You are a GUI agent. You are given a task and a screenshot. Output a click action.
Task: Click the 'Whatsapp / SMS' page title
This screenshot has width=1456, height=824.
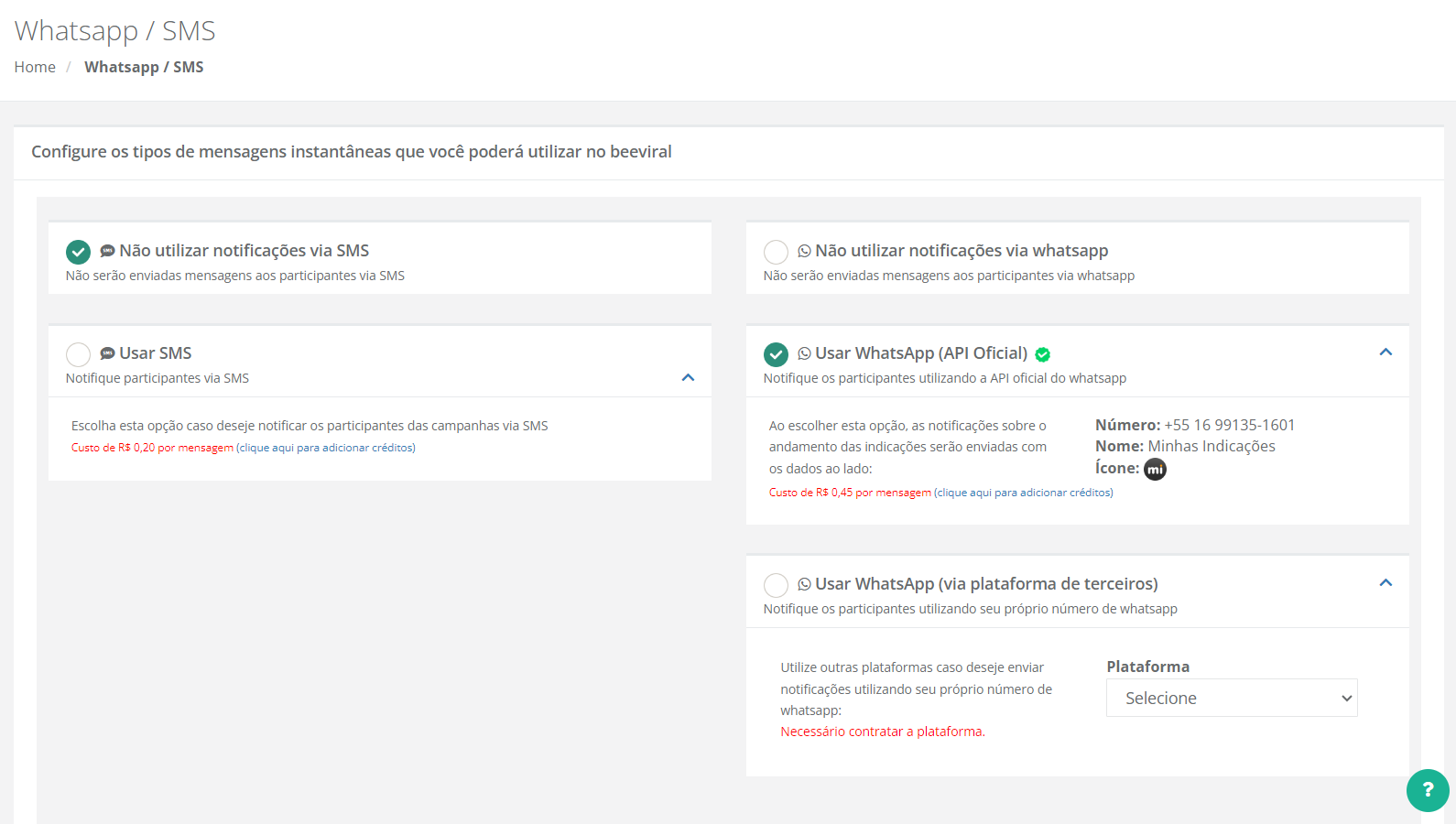[x=114, y=31]
